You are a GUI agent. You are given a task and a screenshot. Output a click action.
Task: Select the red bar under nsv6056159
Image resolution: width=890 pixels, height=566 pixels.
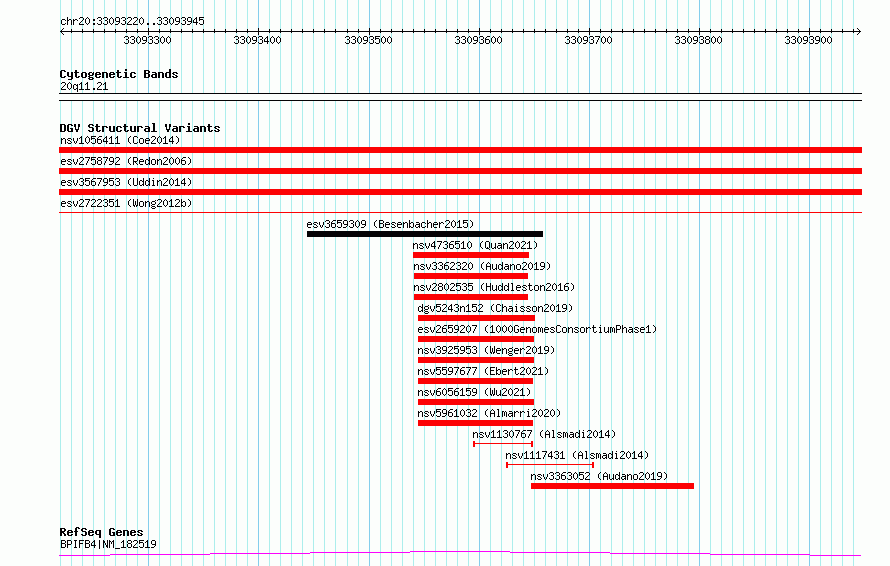[x=476, y=402]
